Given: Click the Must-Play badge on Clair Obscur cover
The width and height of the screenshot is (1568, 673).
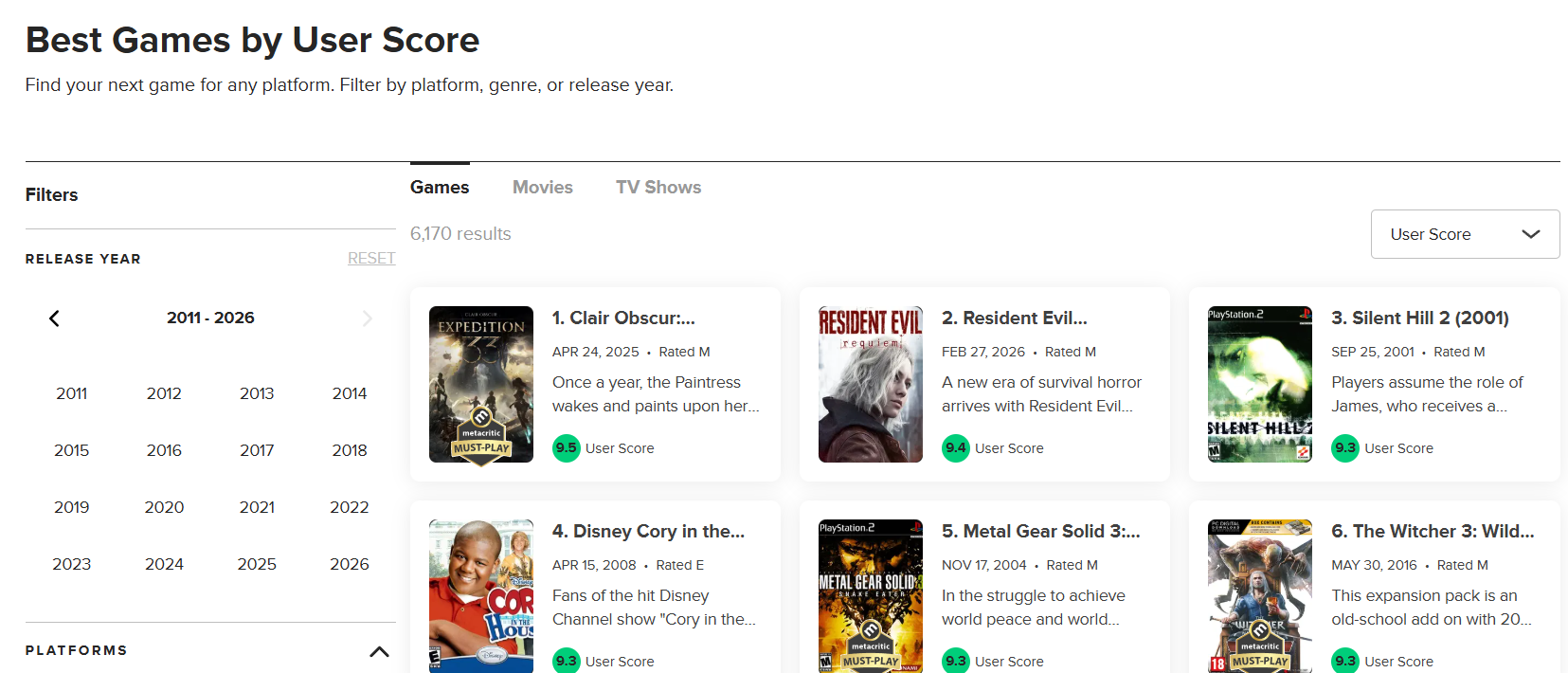Looking at the screenshot, I should pyautogui.click(x=481, y=437).
